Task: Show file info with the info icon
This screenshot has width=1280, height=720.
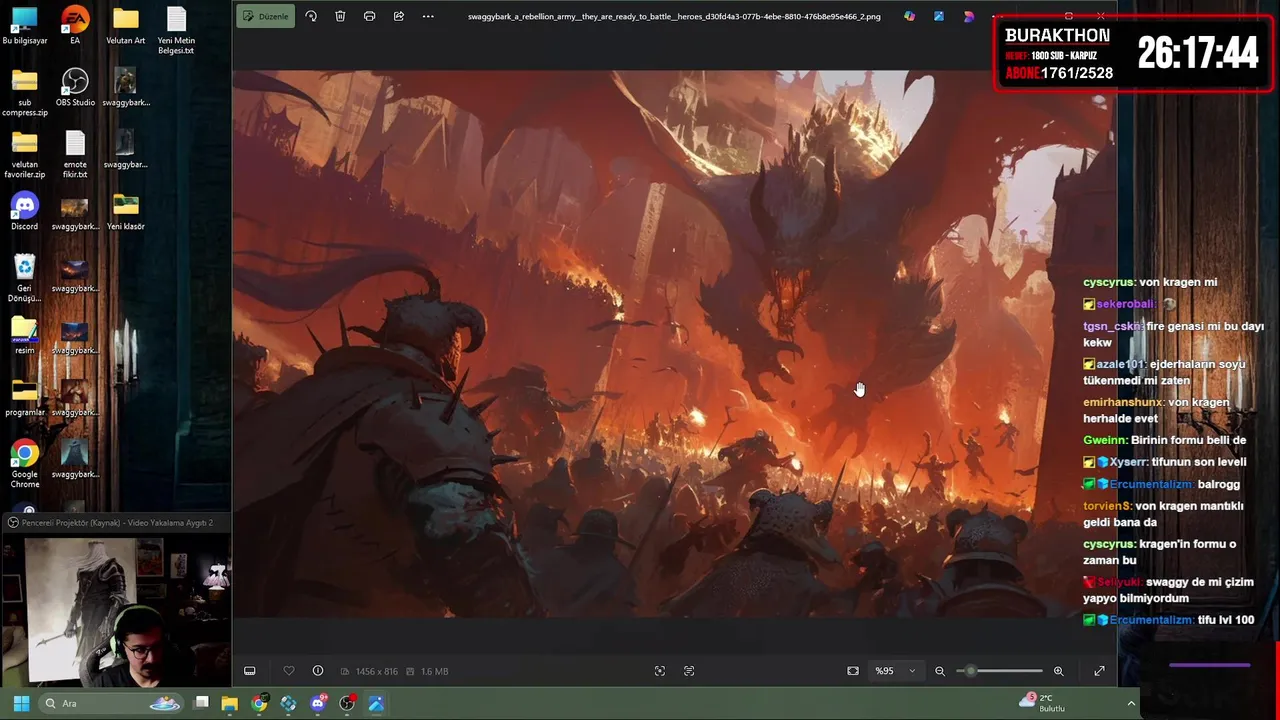Action: click(318, 671)
